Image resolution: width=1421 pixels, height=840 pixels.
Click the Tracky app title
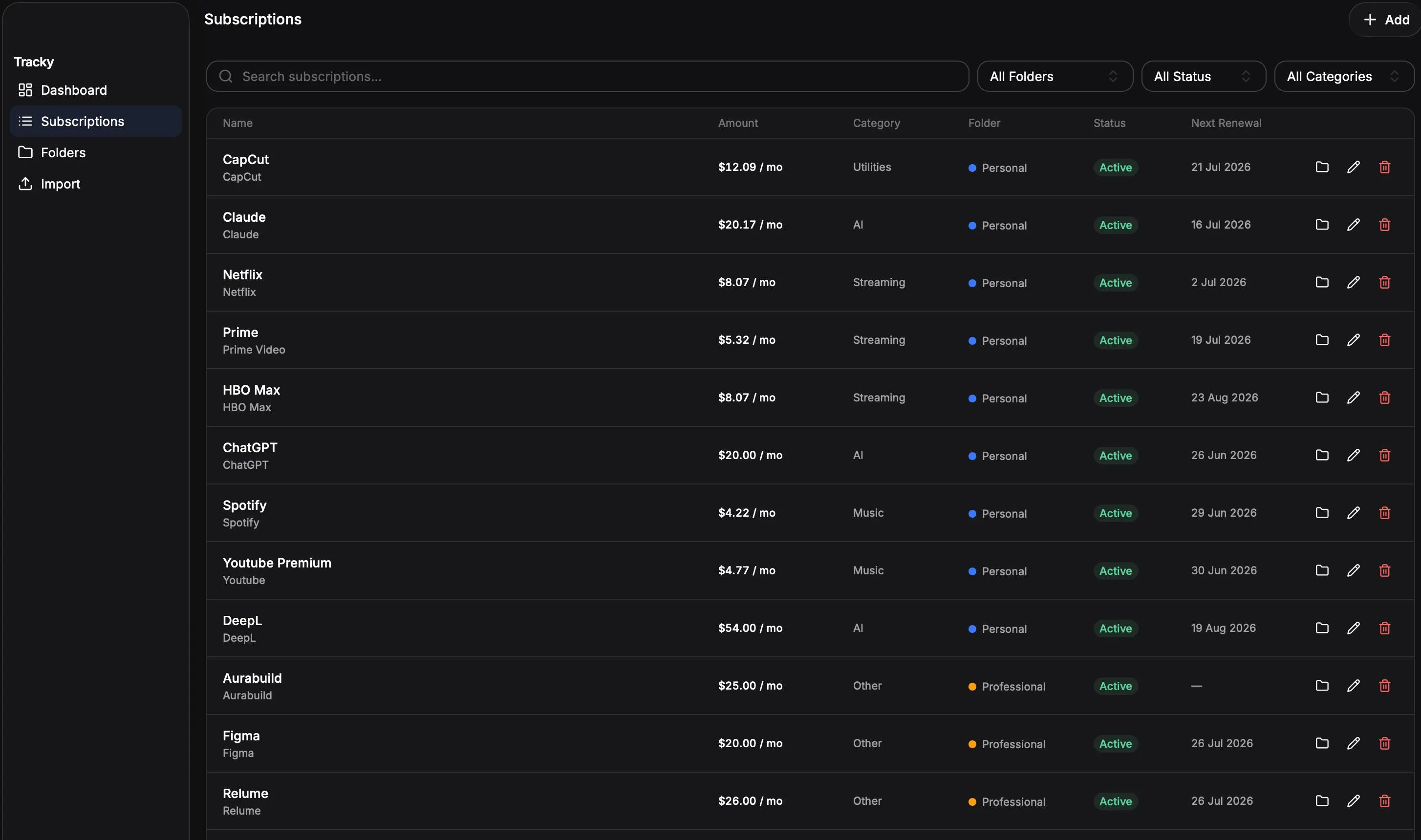tap(34, 62)
